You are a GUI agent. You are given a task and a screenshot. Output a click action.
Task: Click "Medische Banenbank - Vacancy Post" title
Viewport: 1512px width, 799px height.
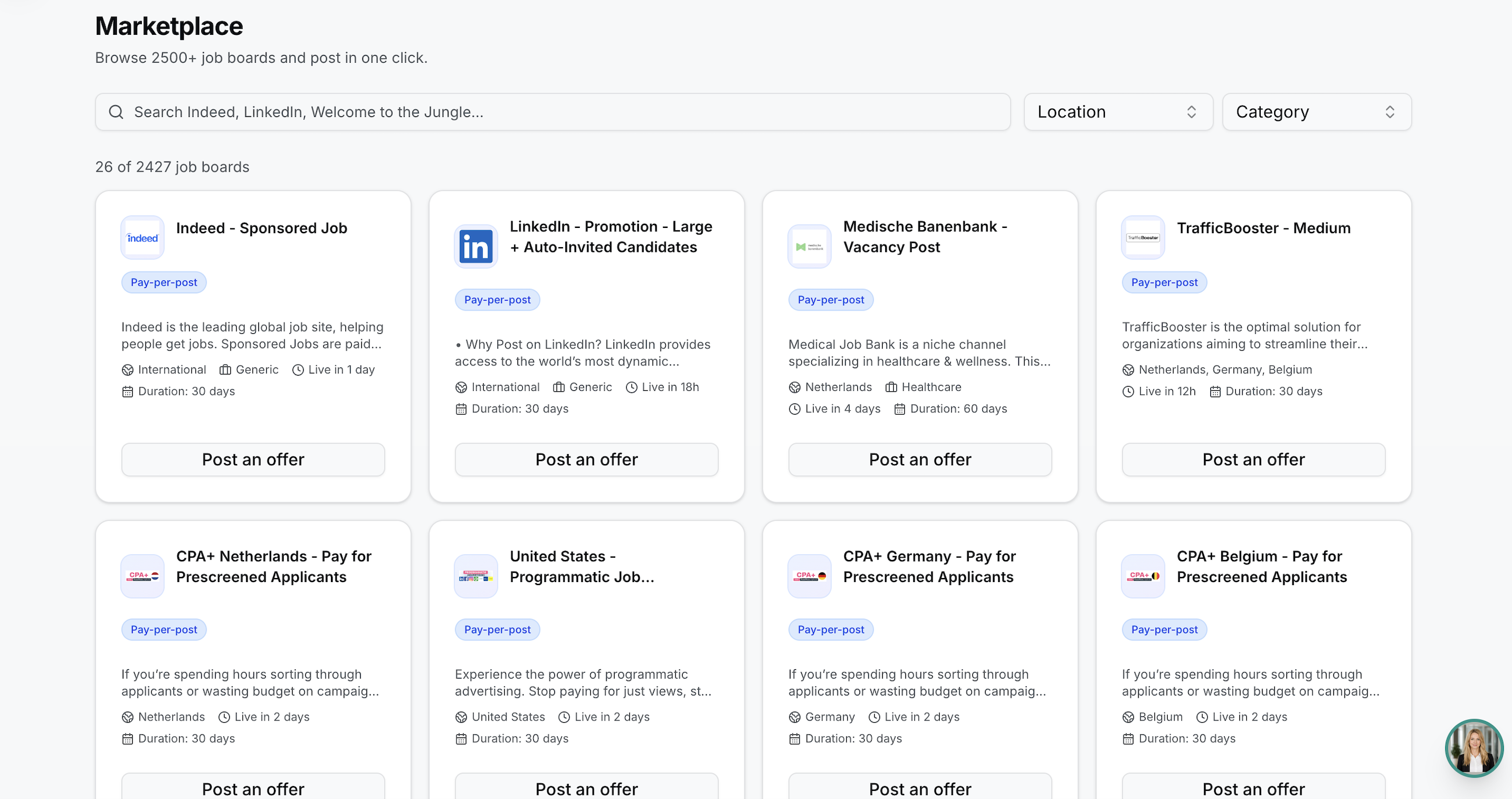click(925, 237)
